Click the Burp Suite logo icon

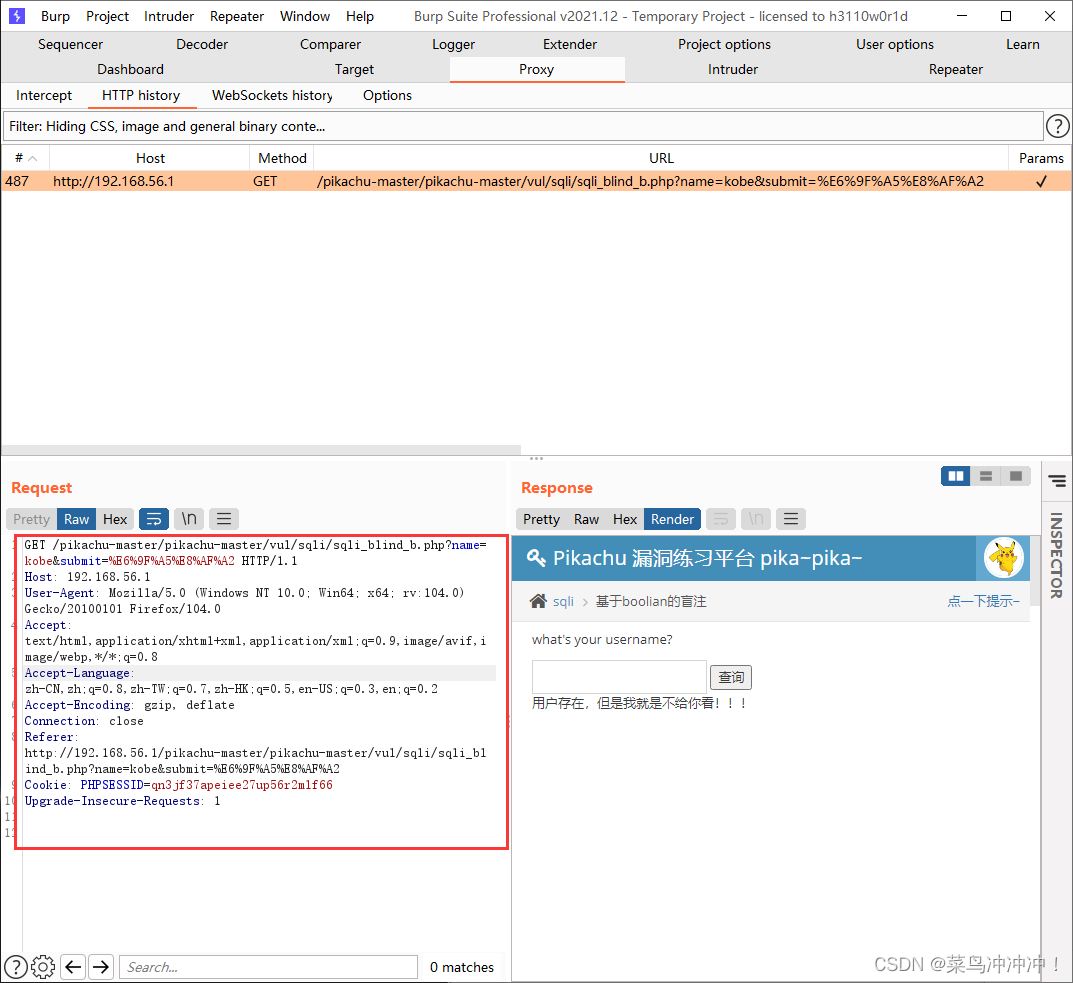pos(16,16)
